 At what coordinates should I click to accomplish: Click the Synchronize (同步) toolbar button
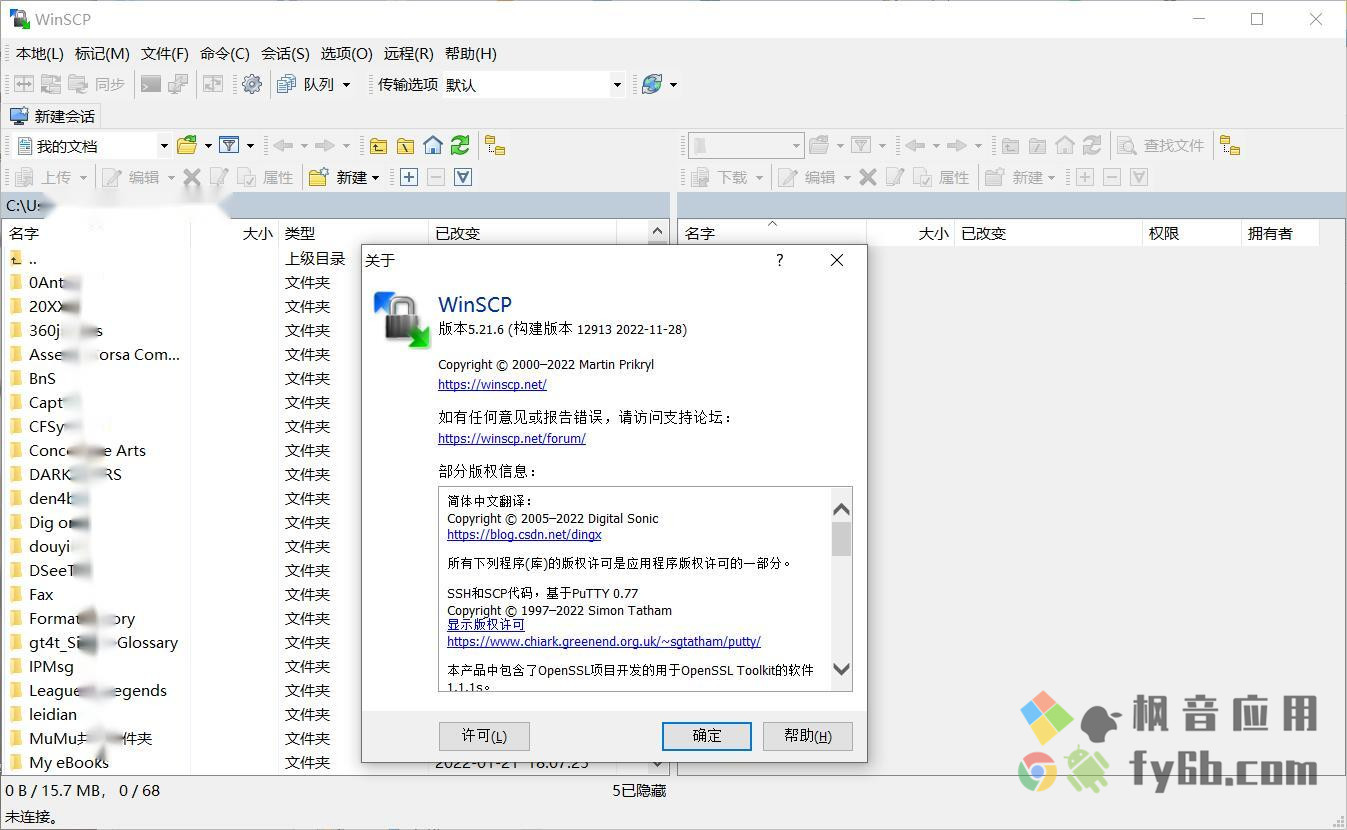pyautogui.click(x=97, y=85)
